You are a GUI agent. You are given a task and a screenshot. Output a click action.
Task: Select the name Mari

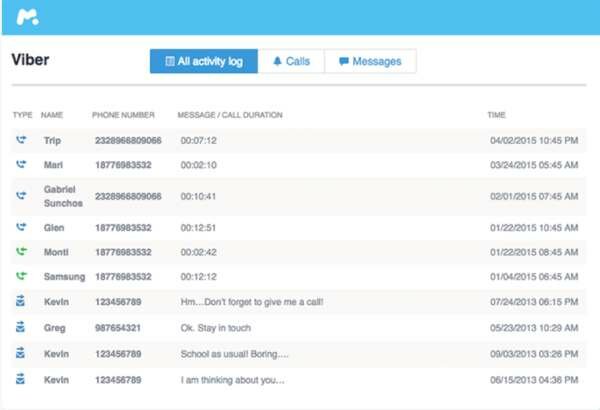[53, 165]
